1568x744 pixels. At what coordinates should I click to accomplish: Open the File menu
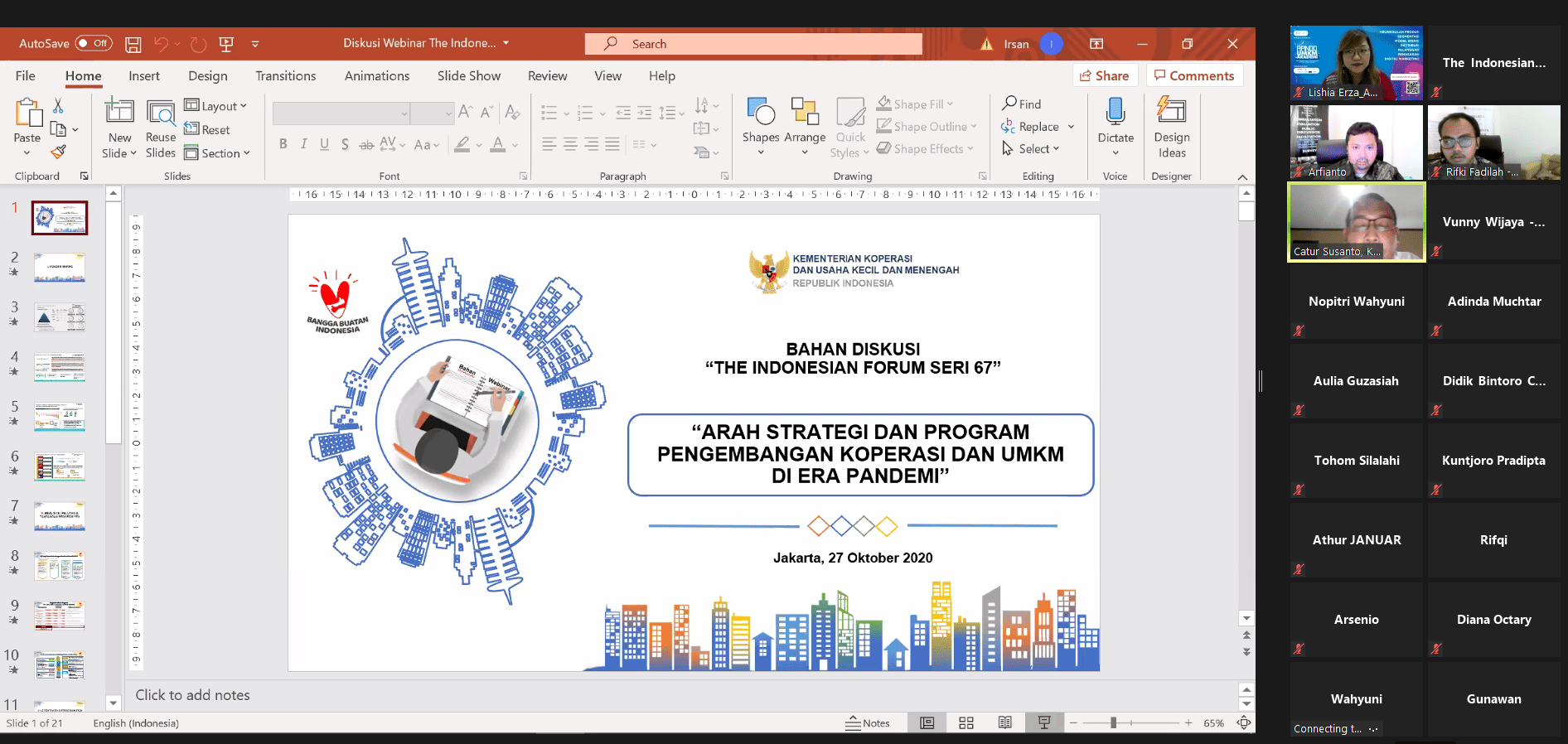pos(26,75)
